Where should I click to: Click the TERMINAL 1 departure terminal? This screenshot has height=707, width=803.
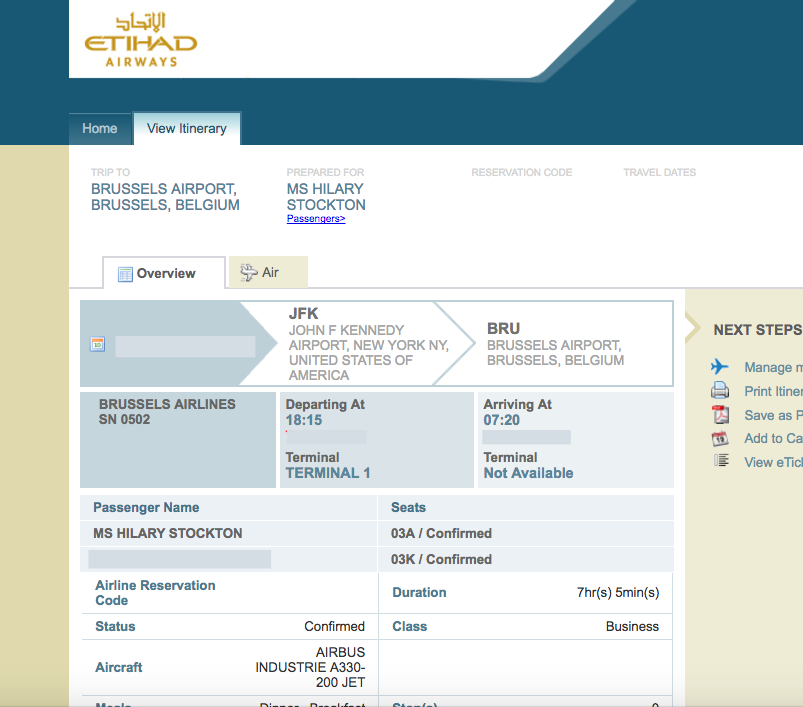[328, 473]
